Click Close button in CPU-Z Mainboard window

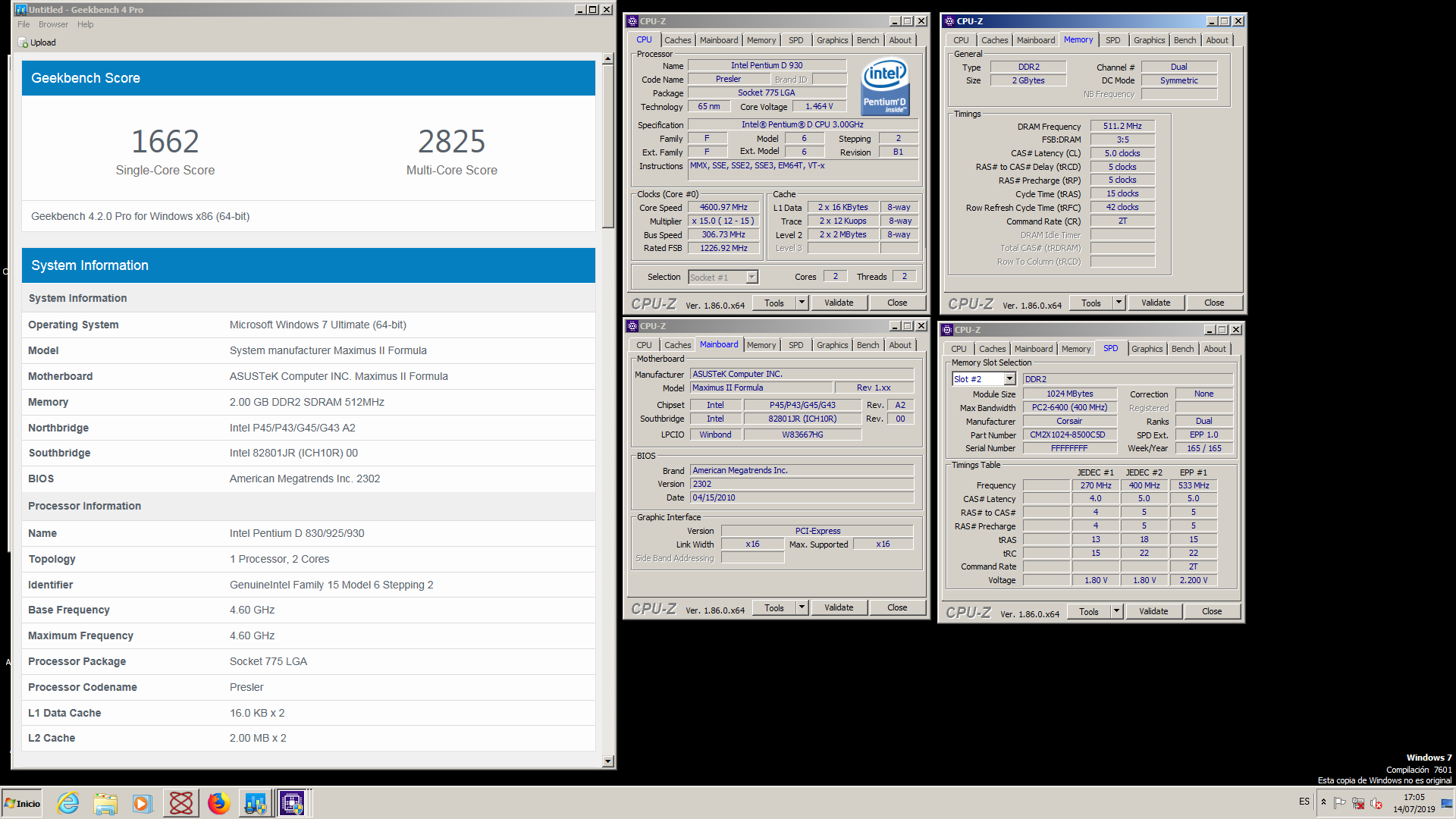[897, 607]
